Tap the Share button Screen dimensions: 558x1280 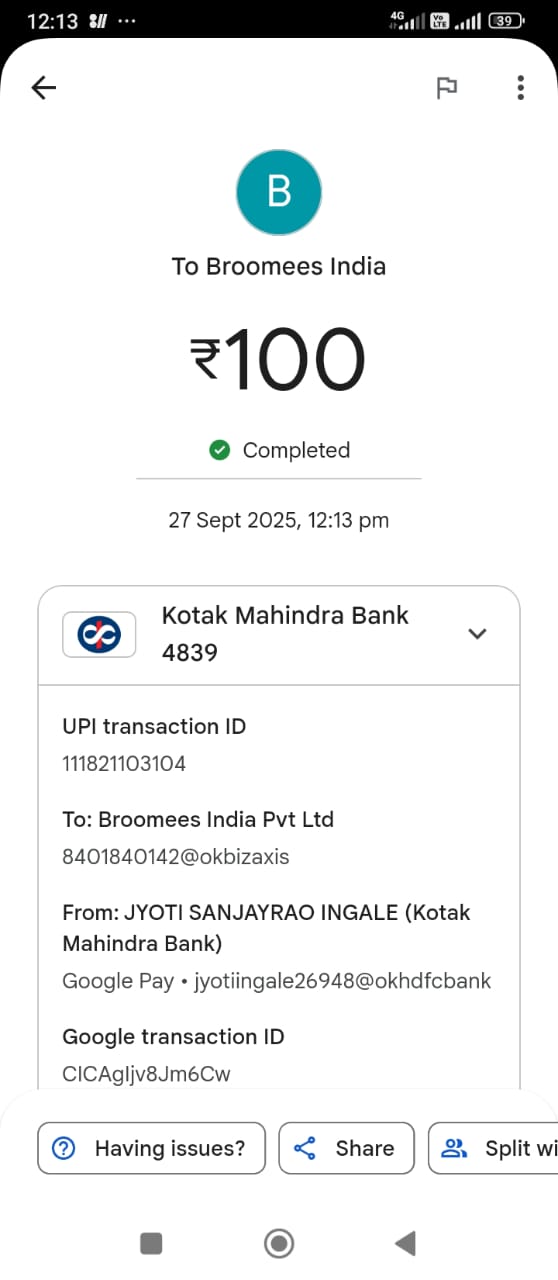pyautogui.click(x=346, y=1148)
